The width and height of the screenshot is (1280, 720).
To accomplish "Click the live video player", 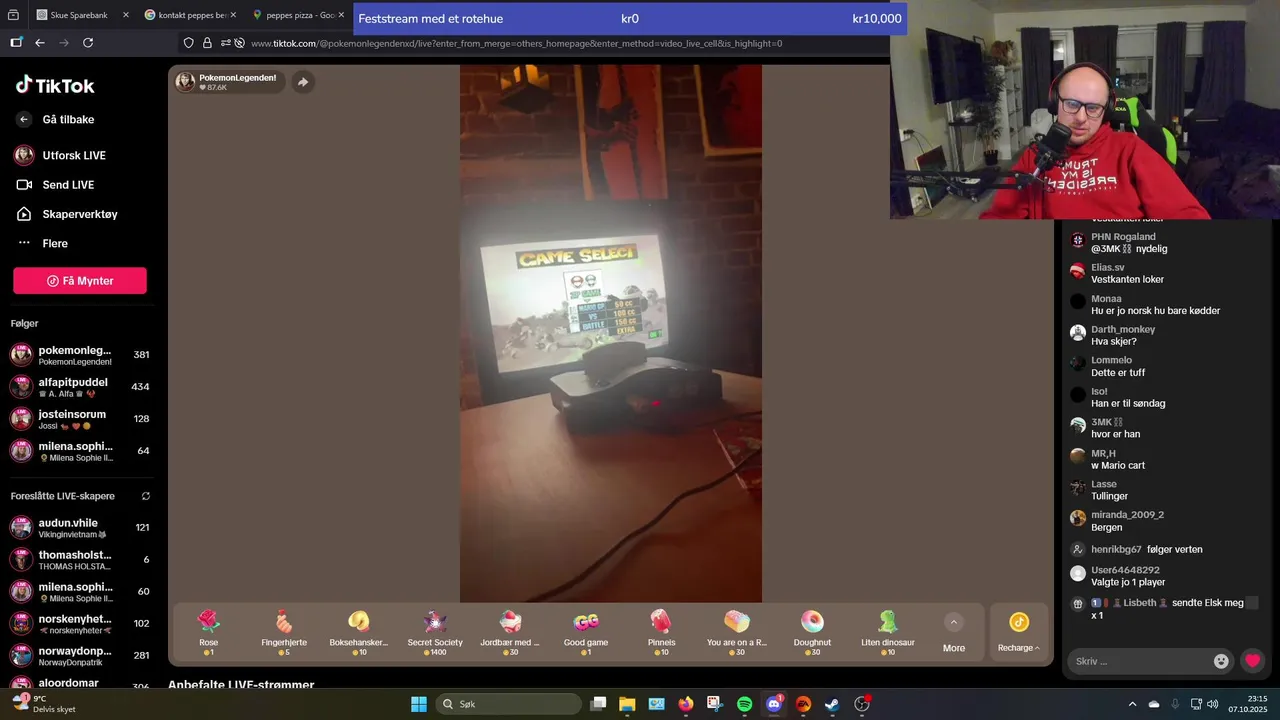I will tap(610, 333).
